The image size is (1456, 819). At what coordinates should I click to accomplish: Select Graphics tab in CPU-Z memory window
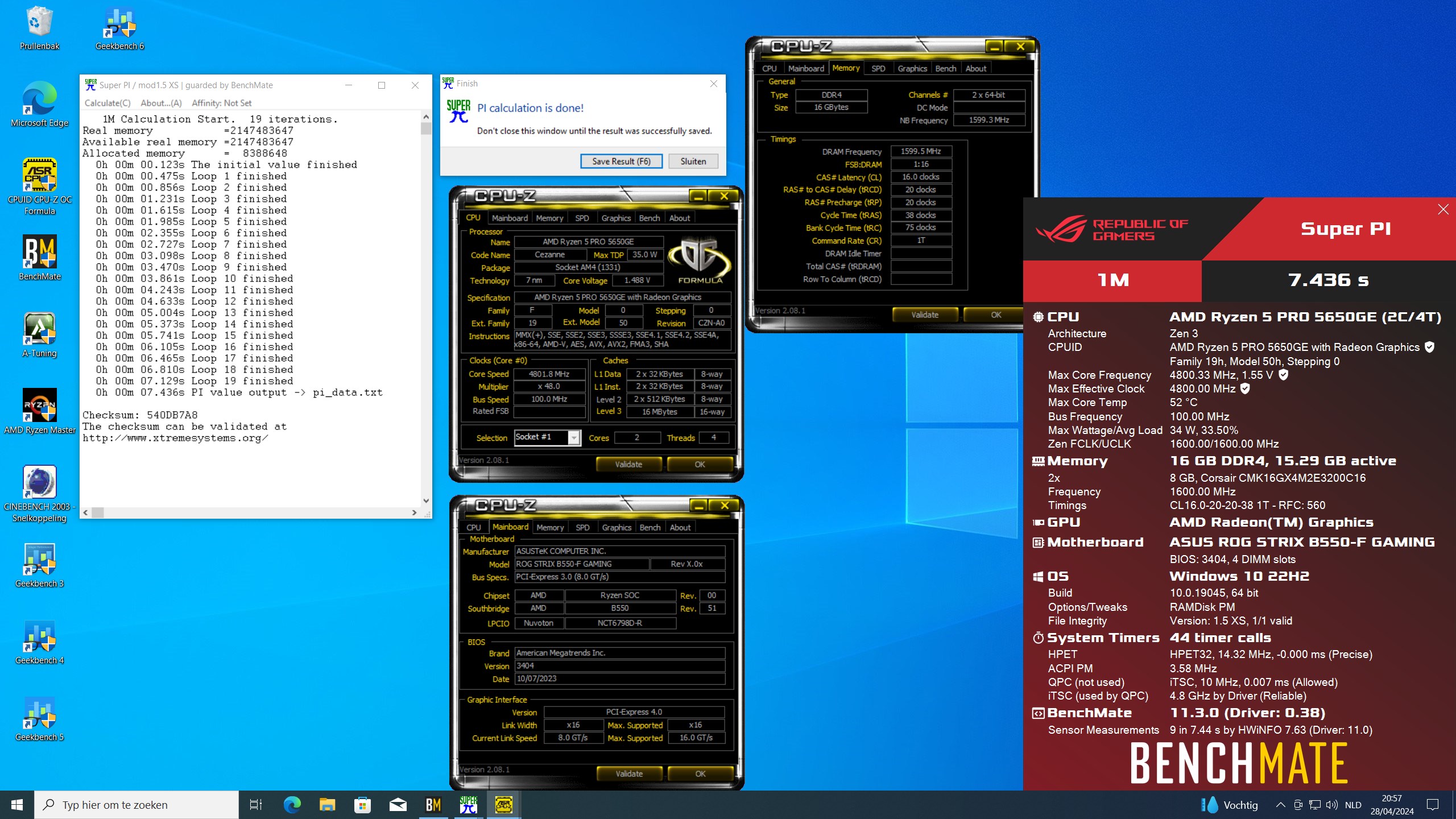pyautogui.click(x=912, y=68)
